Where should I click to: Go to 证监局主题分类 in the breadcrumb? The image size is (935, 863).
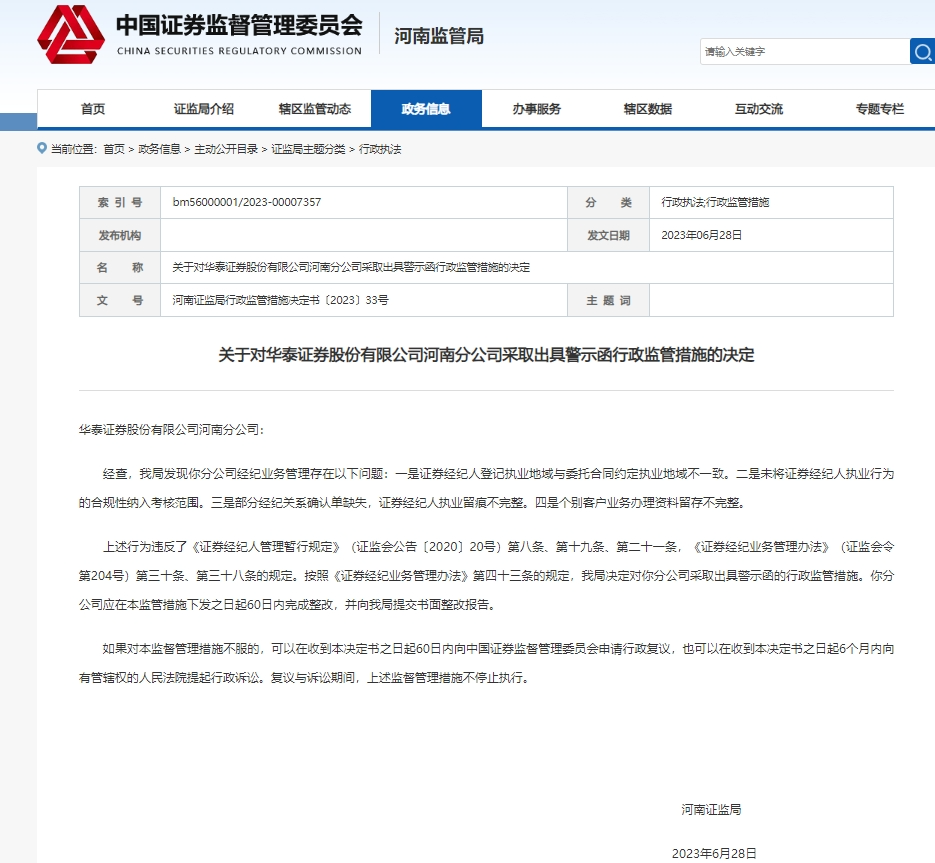(308, 149)
